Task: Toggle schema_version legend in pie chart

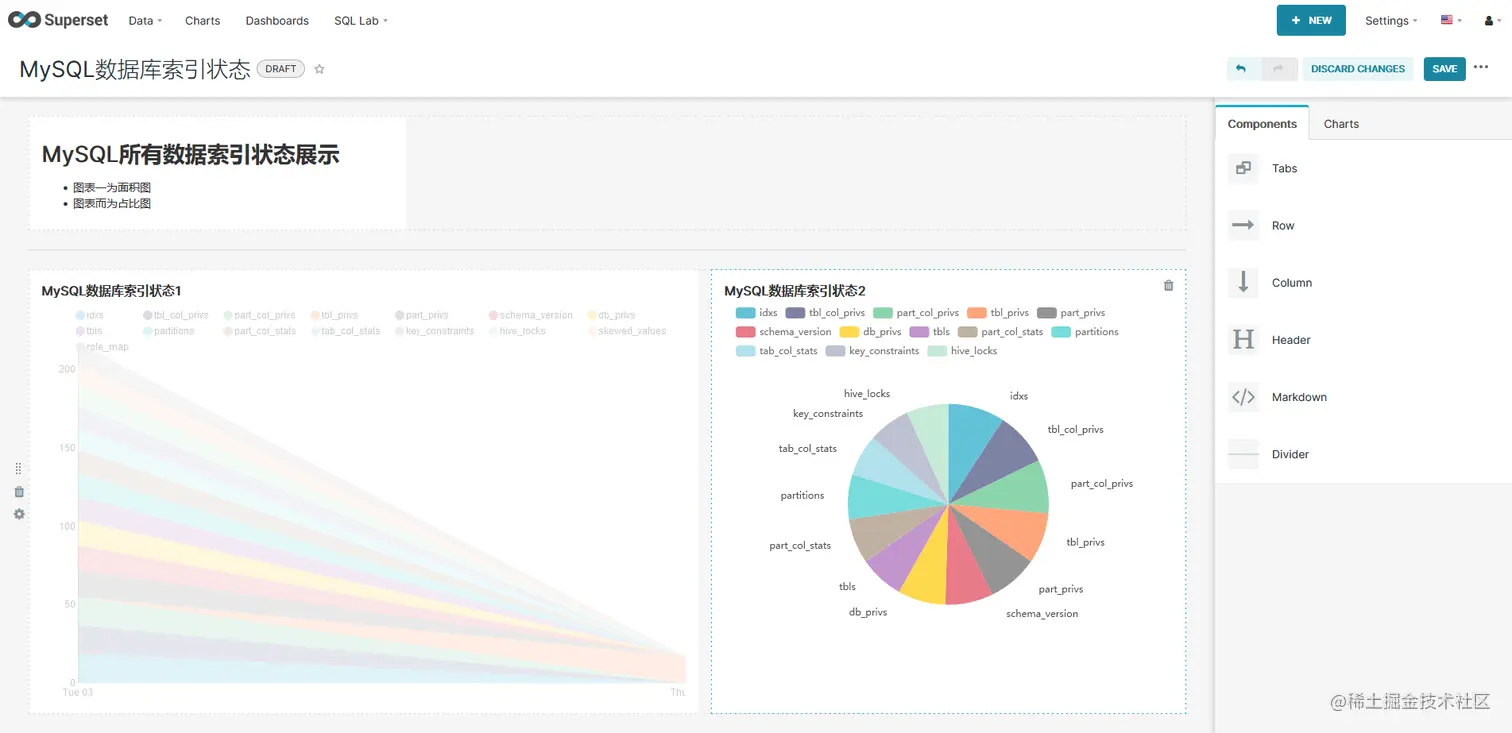Action: [x=783, y=332]
